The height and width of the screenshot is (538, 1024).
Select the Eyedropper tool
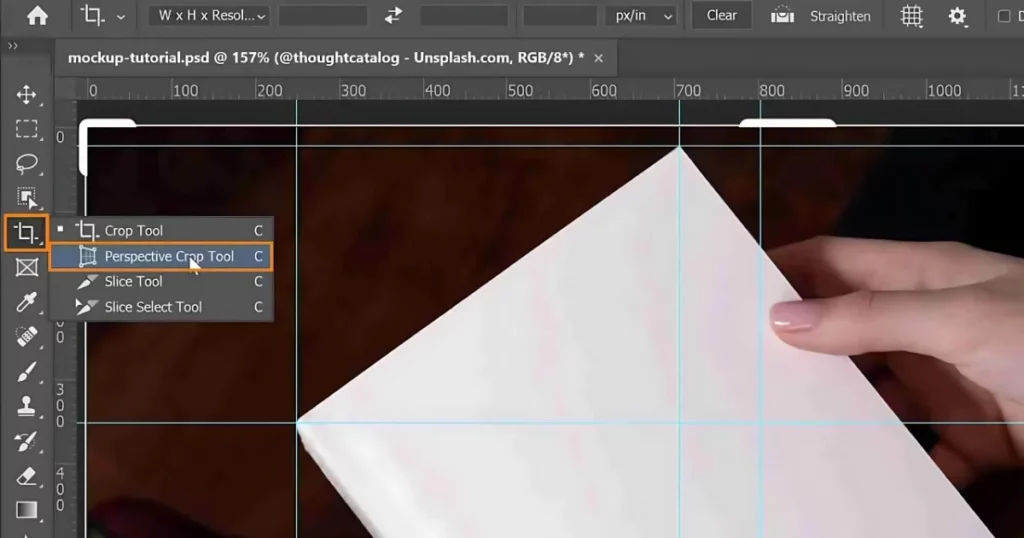[26, 302]
